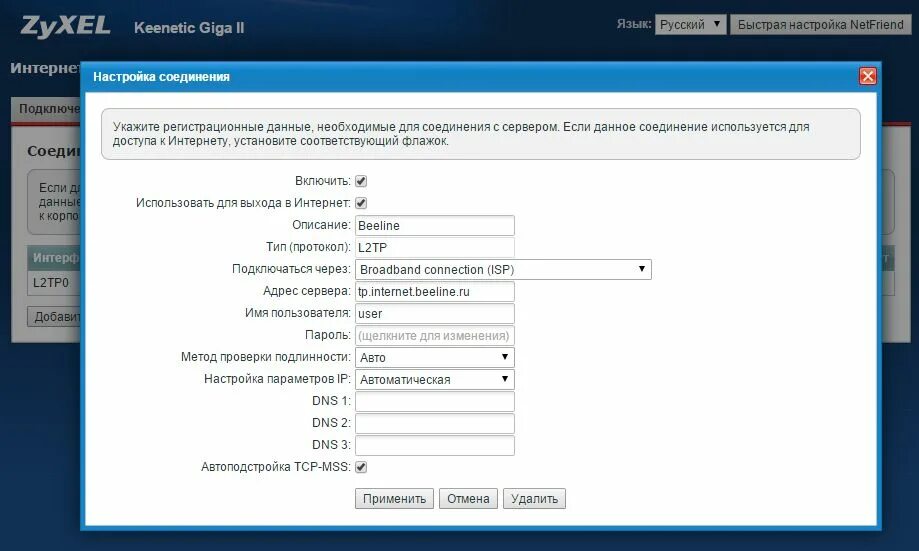Click the Пароль field to change password

point(434,335)
